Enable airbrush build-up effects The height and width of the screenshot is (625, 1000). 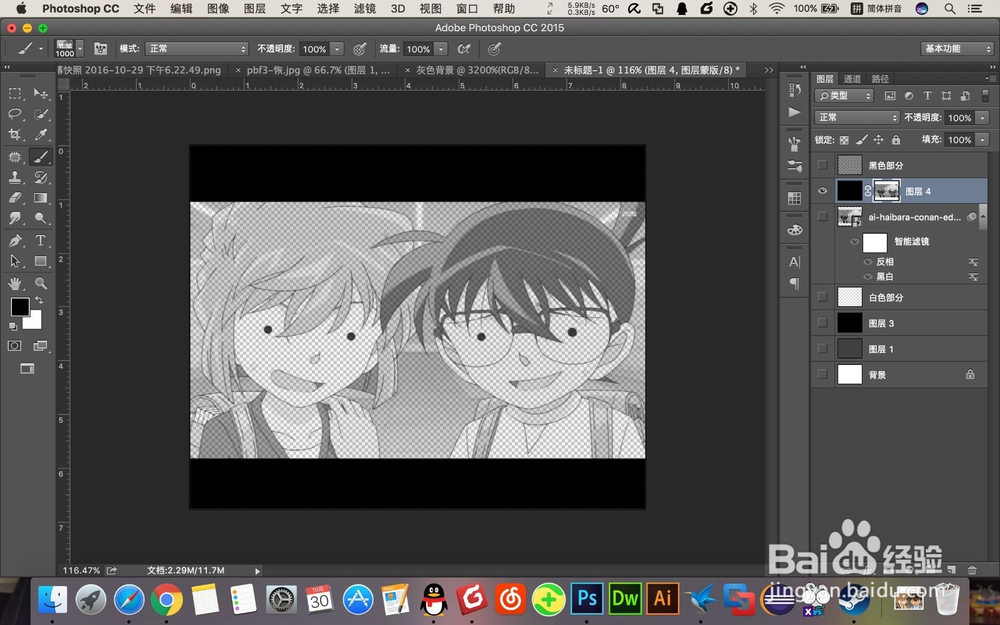pyautogui.click(x=464, y=48)
